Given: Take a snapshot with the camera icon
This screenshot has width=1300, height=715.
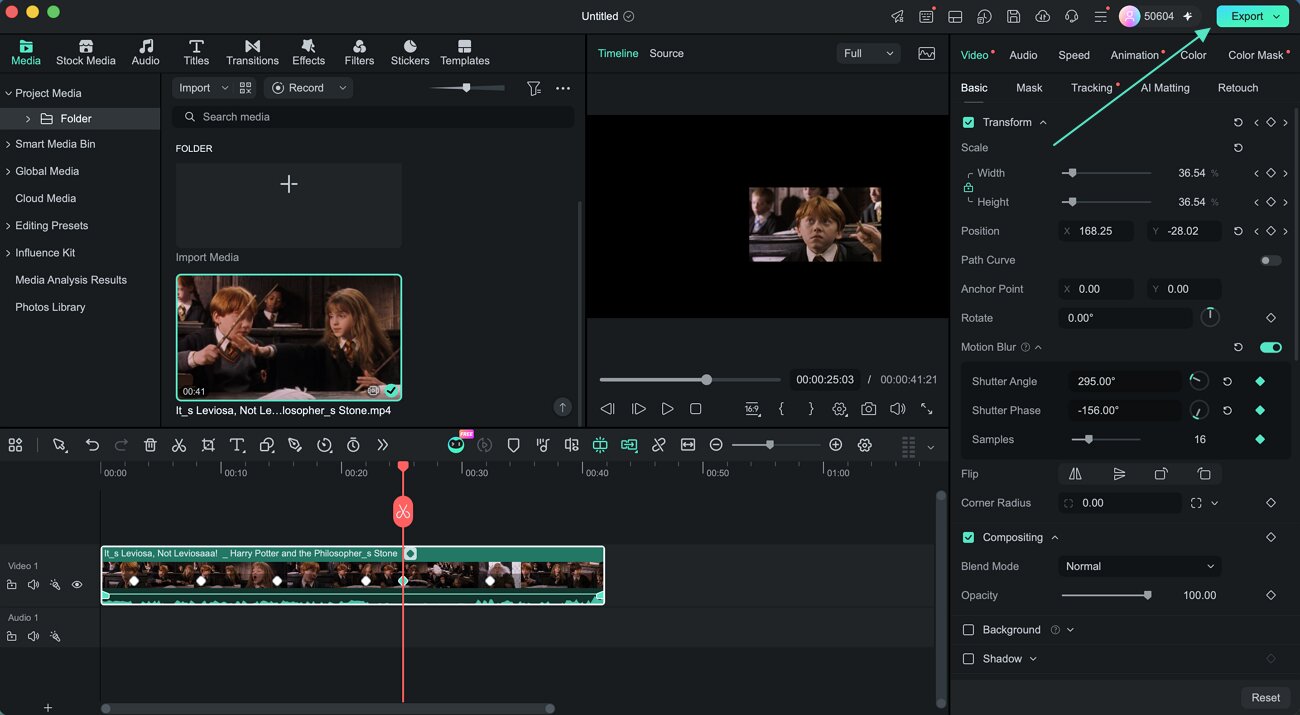Looking at the screenshot, I should pyautogui.click(x=868, y=409).
